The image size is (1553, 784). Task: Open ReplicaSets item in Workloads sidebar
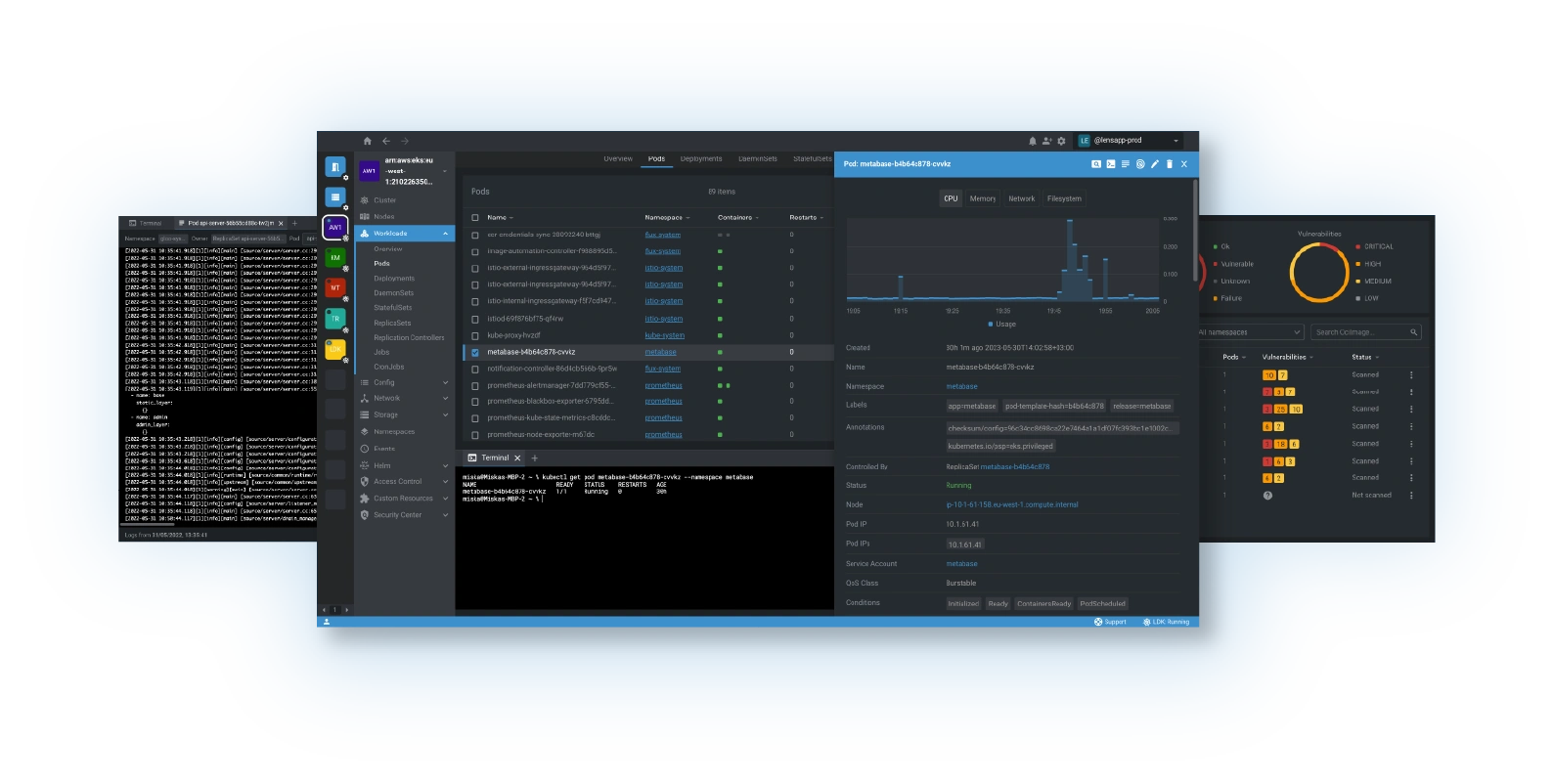pos(392,323)
